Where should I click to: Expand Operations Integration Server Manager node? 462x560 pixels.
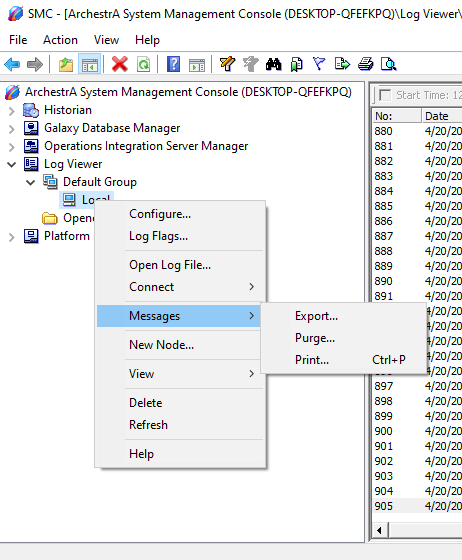[12, 147]
